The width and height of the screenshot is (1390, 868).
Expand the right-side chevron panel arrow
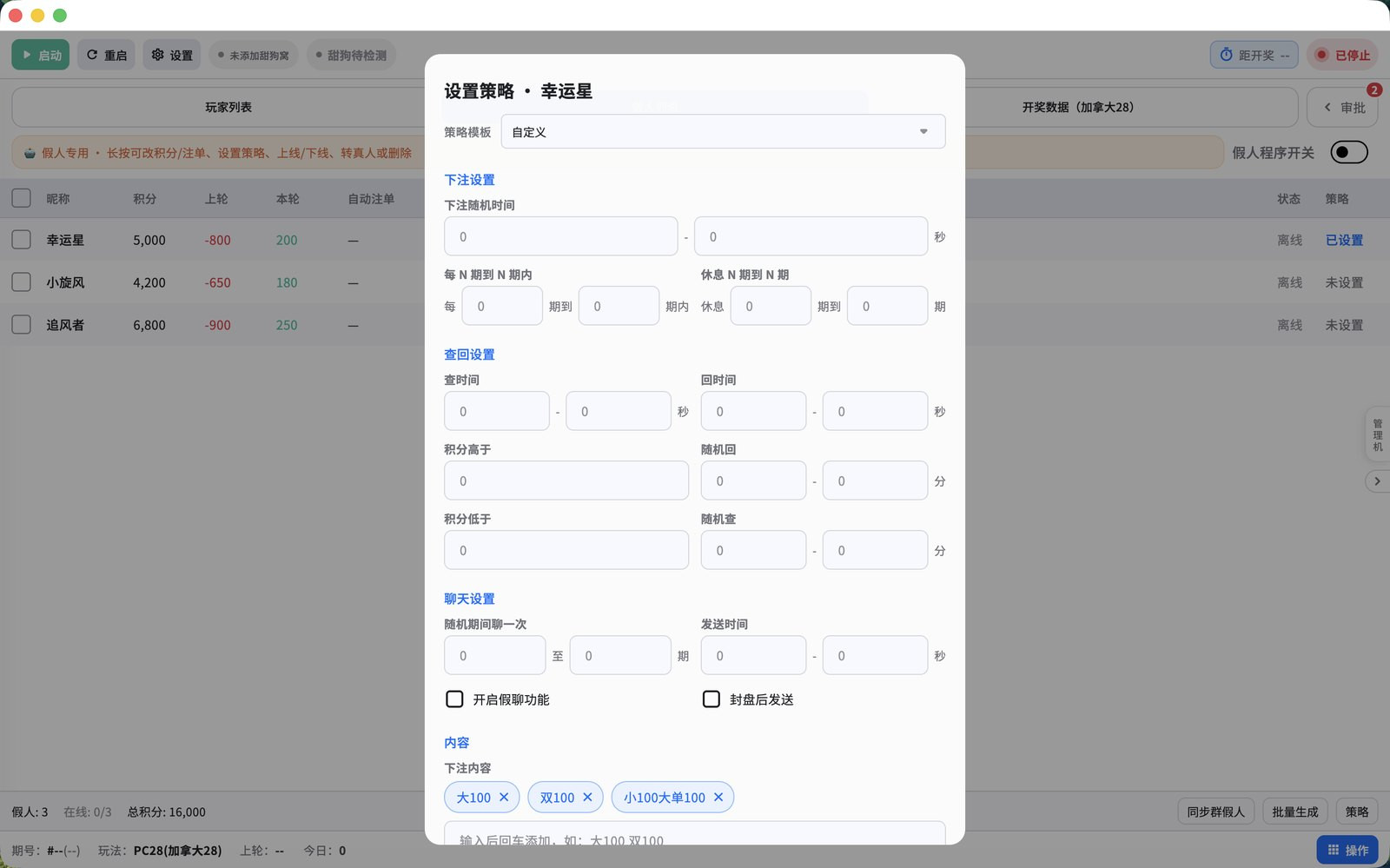pos(1377,480)
